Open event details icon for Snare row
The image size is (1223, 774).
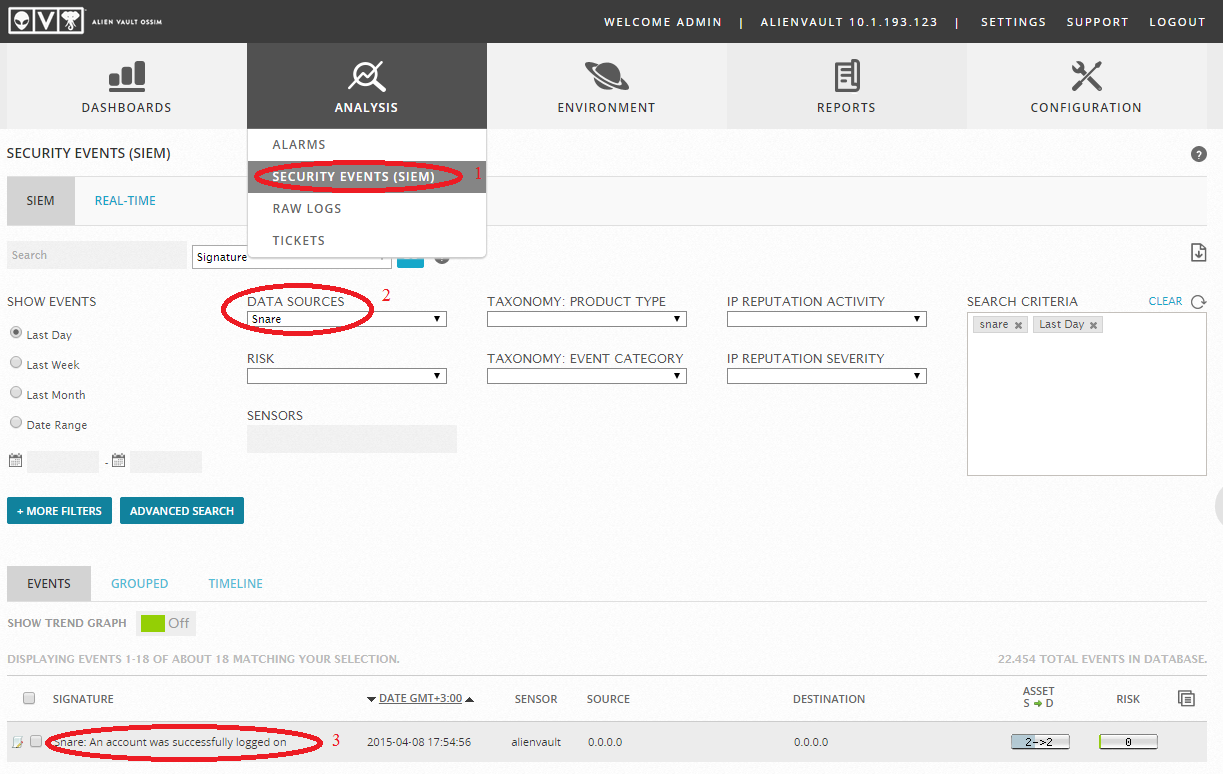17,742
